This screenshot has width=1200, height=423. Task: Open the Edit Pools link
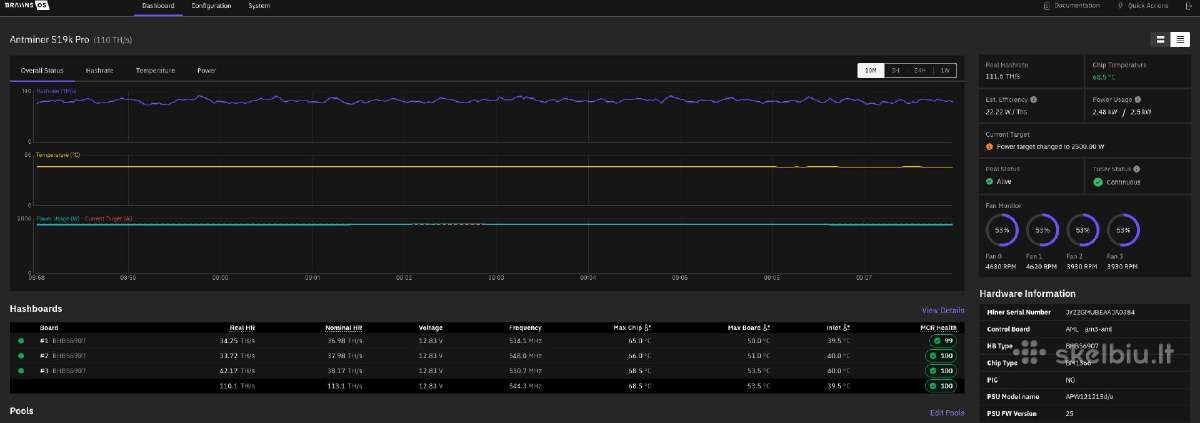[x=947, y=413]
